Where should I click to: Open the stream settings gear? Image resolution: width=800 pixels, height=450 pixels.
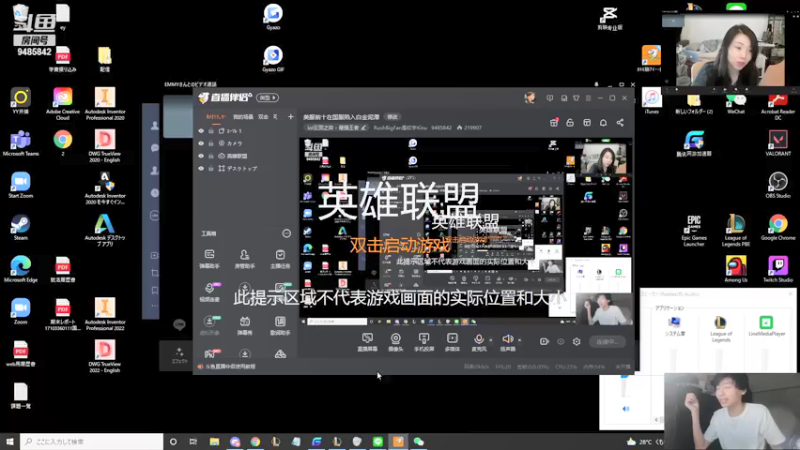tap(577, 341)
